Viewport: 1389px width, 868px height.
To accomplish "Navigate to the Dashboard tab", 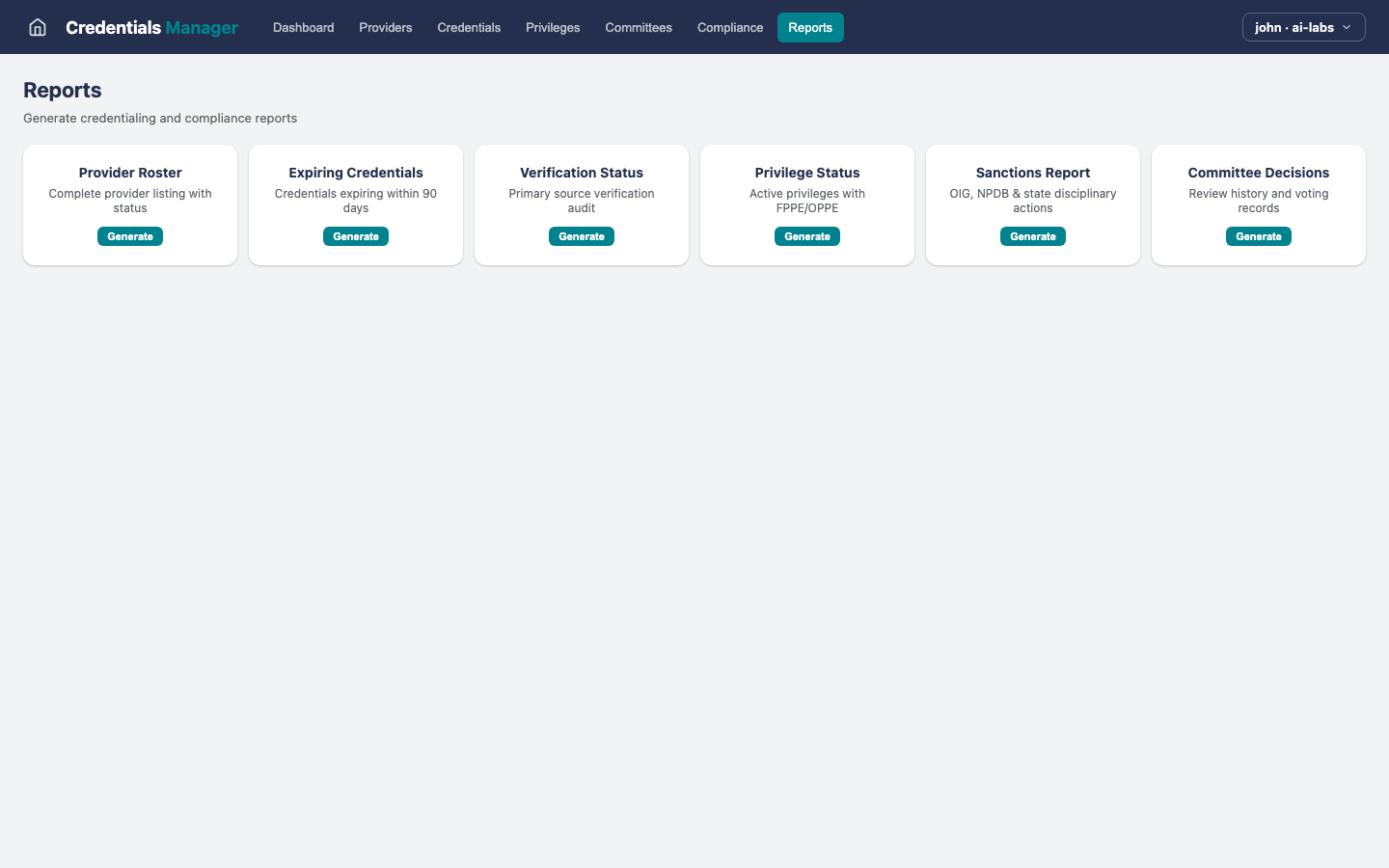I will (303, 27).
